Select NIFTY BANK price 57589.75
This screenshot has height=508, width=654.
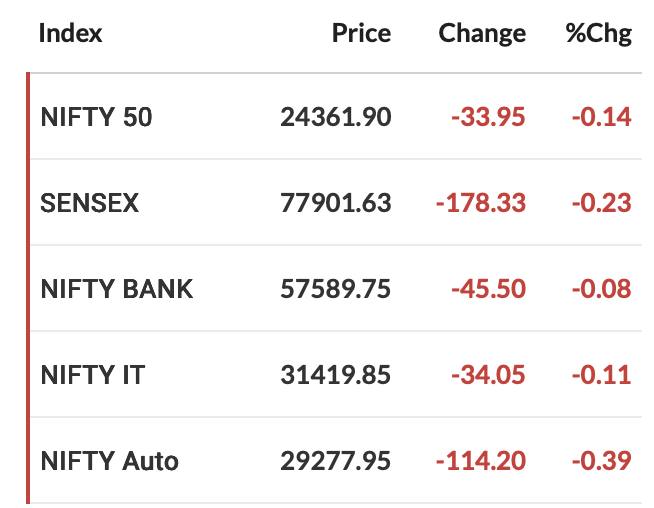[x=336, y=289]
